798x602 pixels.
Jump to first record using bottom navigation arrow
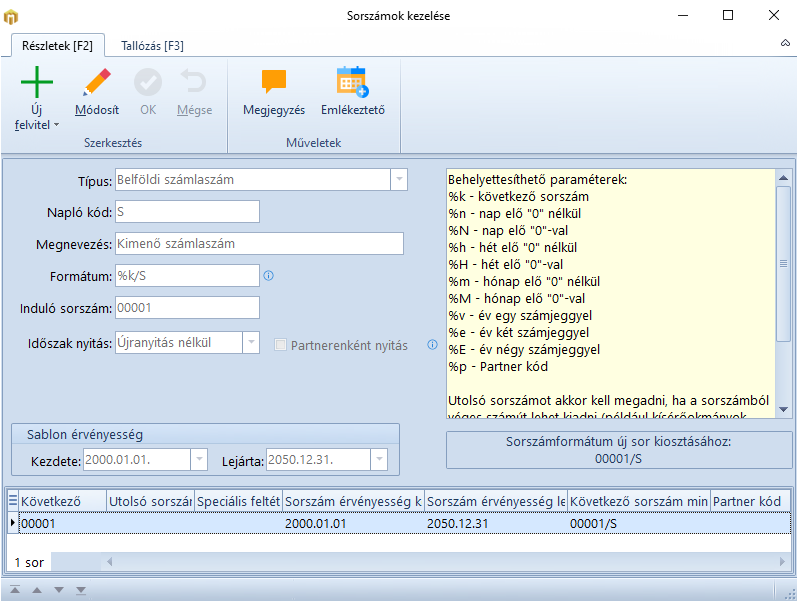(15, 589)
